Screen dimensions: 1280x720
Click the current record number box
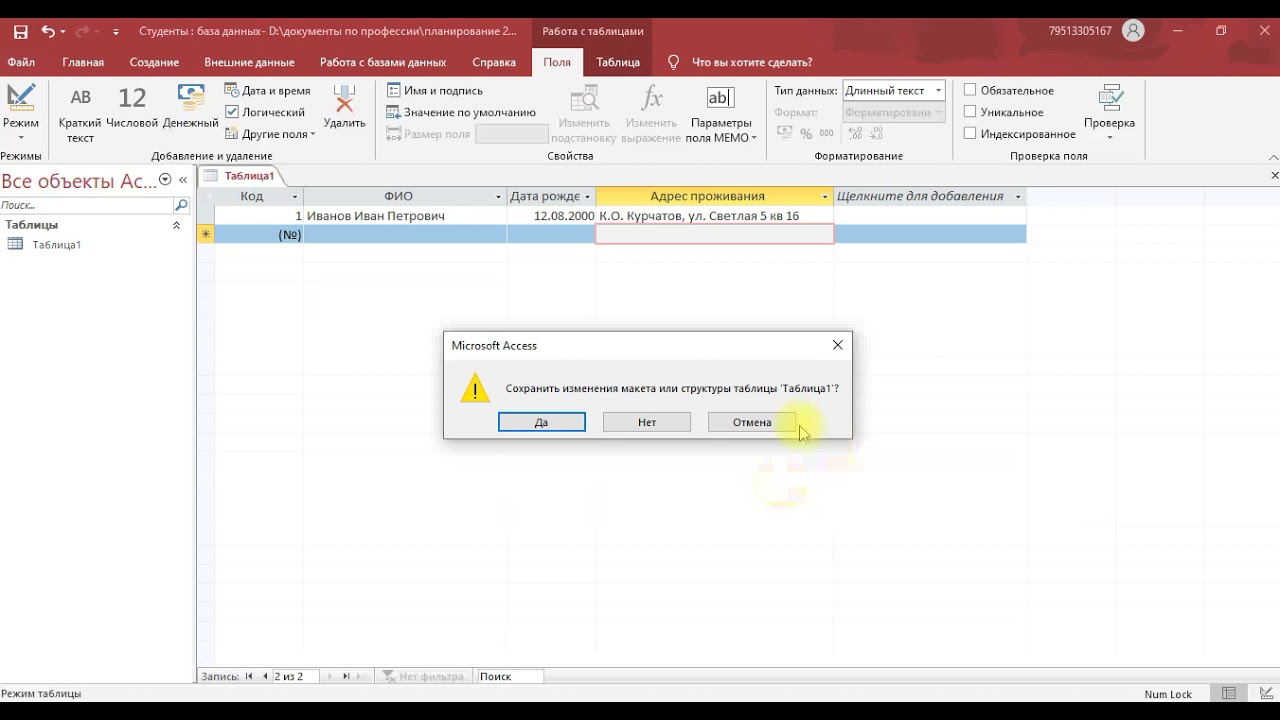coord(295,677)
